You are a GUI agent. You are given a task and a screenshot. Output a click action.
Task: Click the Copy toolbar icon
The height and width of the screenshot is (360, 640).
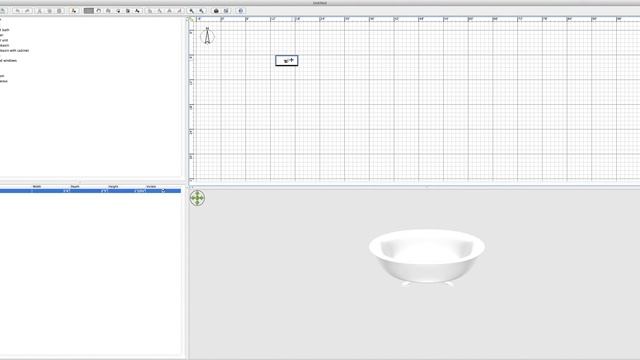point(49,11)
